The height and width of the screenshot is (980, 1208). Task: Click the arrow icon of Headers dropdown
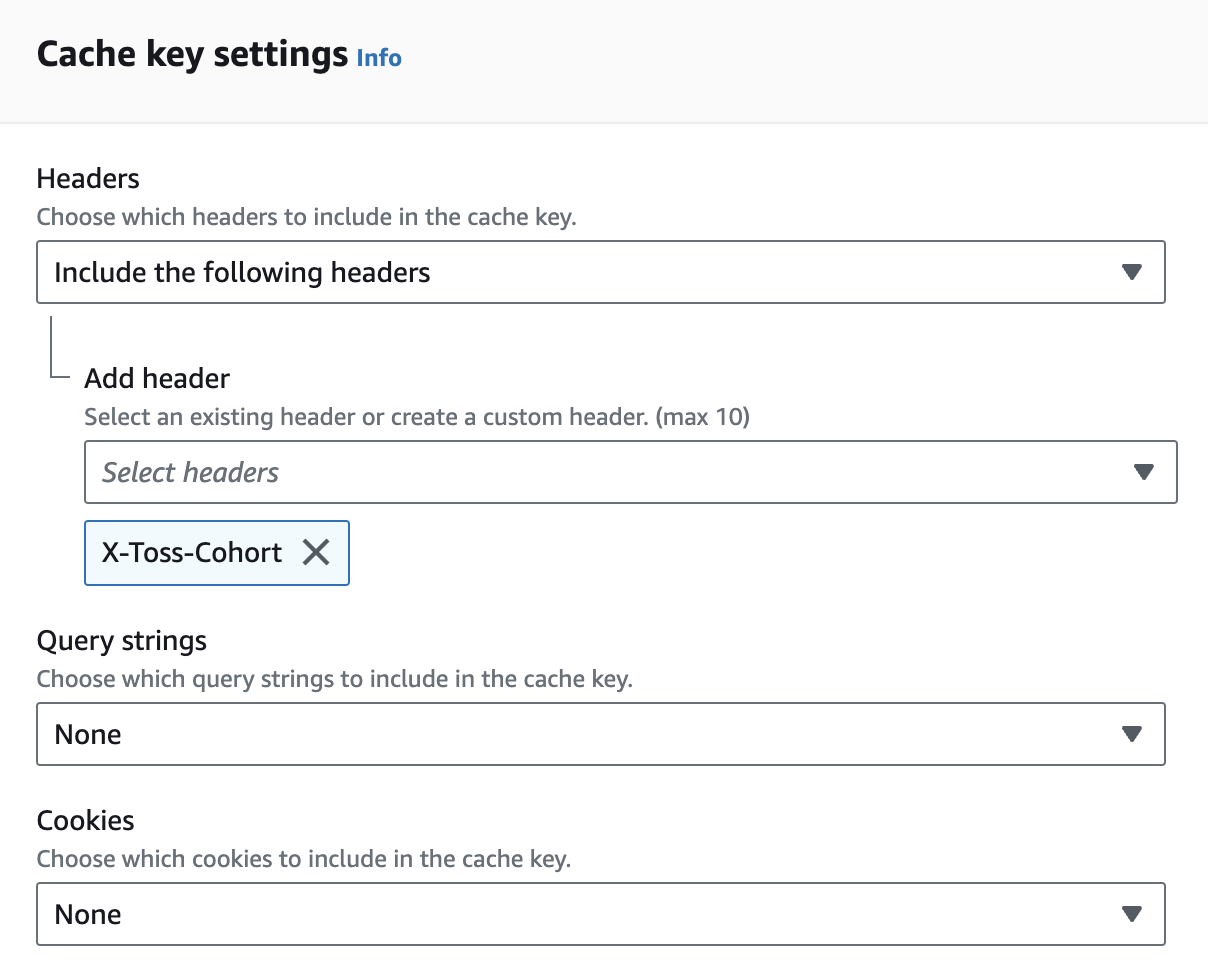pos(1131,272)
